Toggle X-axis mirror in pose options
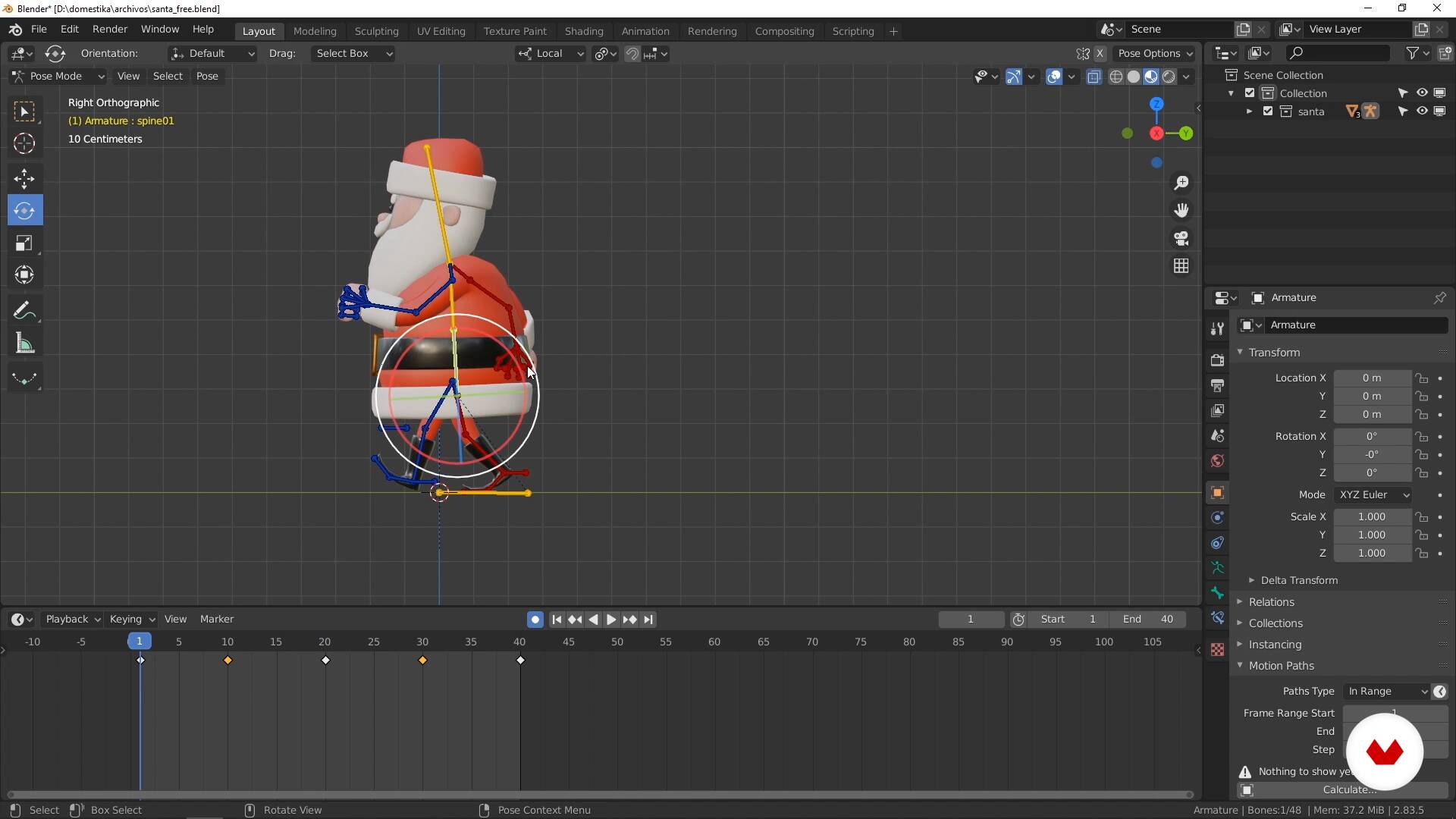Image resolution: width=1456 pixels, height=819 pixels. tap(1100, 54)
